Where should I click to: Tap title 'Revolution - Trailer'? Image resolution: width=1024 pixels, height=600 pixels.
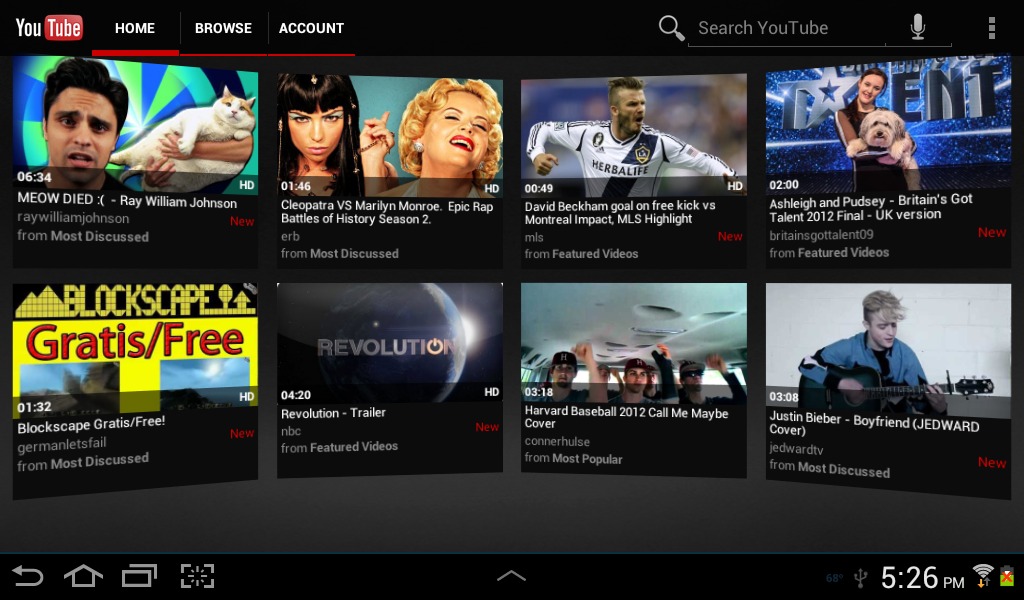click(x=333, y=413)
